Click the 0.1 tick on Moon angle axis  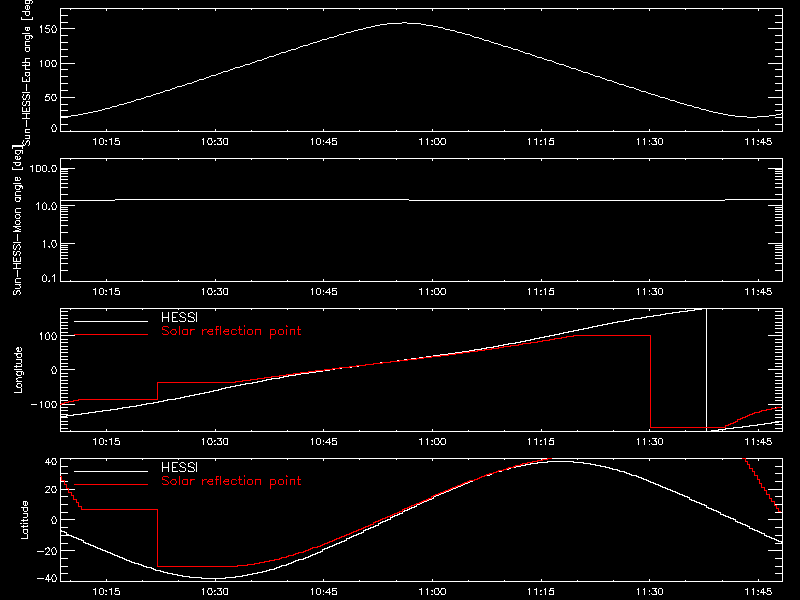pyautogui.click(x=49, y=278)
